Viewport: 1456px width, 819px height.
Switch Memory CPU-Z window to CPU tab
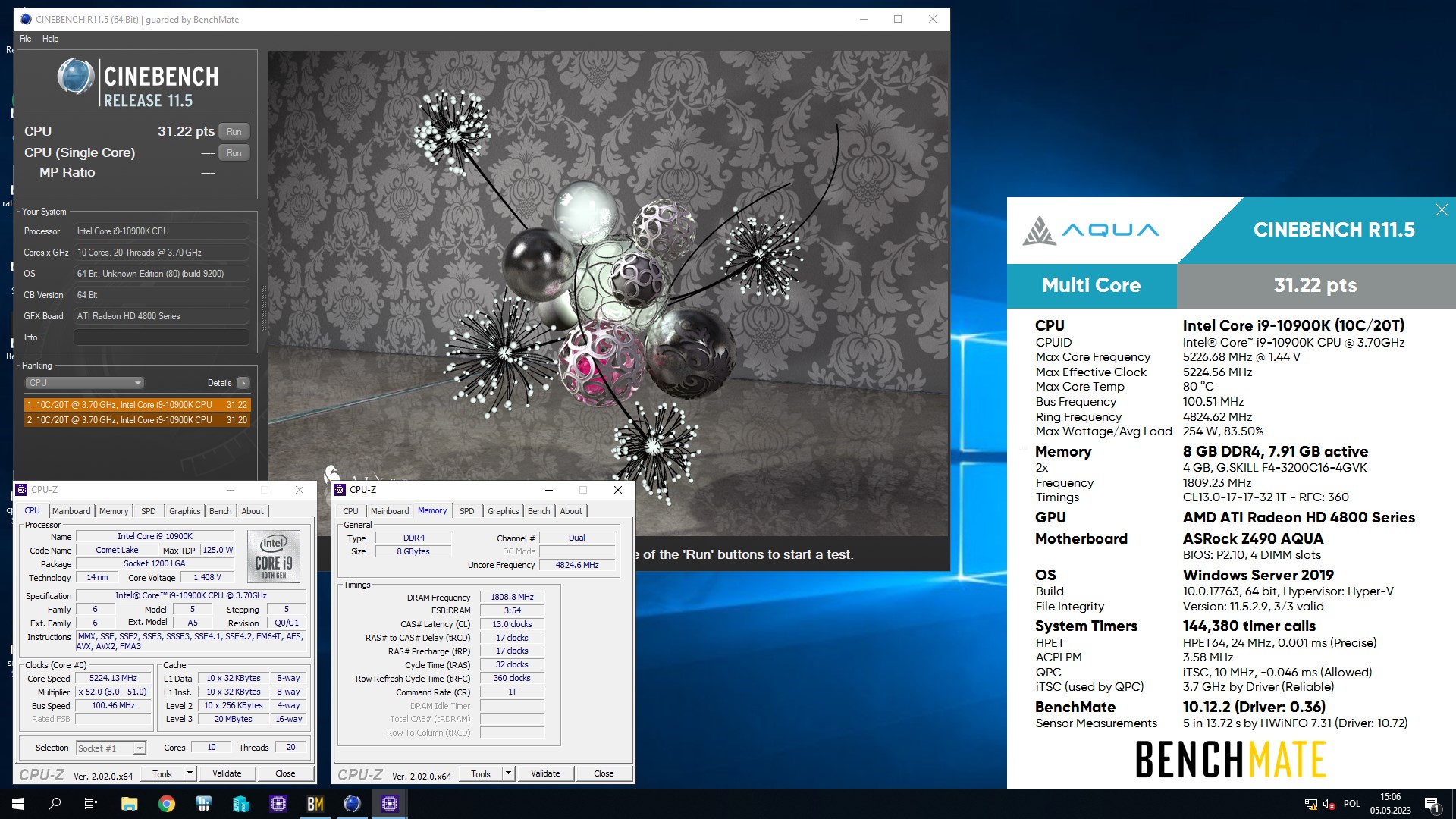(x=350, y=511)
